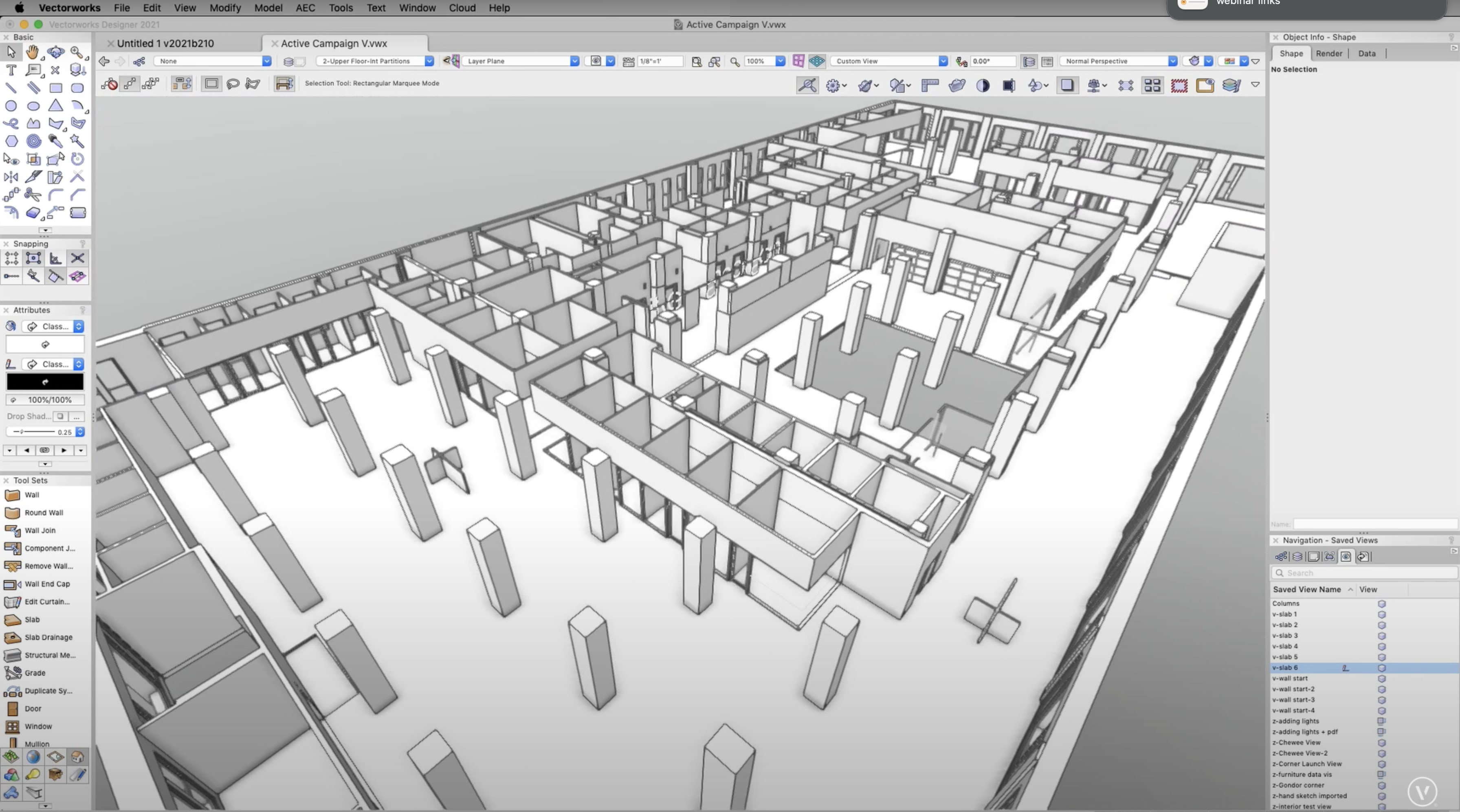The width and height of the screenshot is (1460, 812).
Task: Enable Rectangular Marquee selection mode
Action: [x=211, y=84]
